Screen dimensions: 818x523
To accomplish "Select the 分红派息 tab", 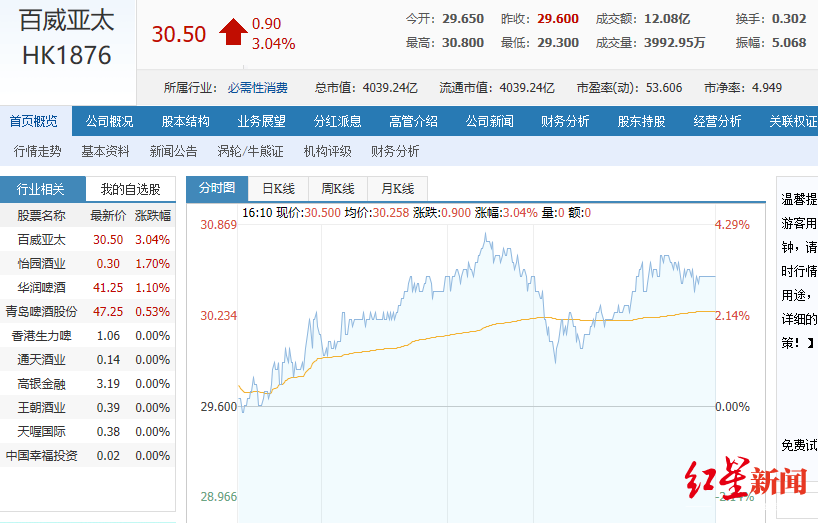I will (x=338, y=121).
